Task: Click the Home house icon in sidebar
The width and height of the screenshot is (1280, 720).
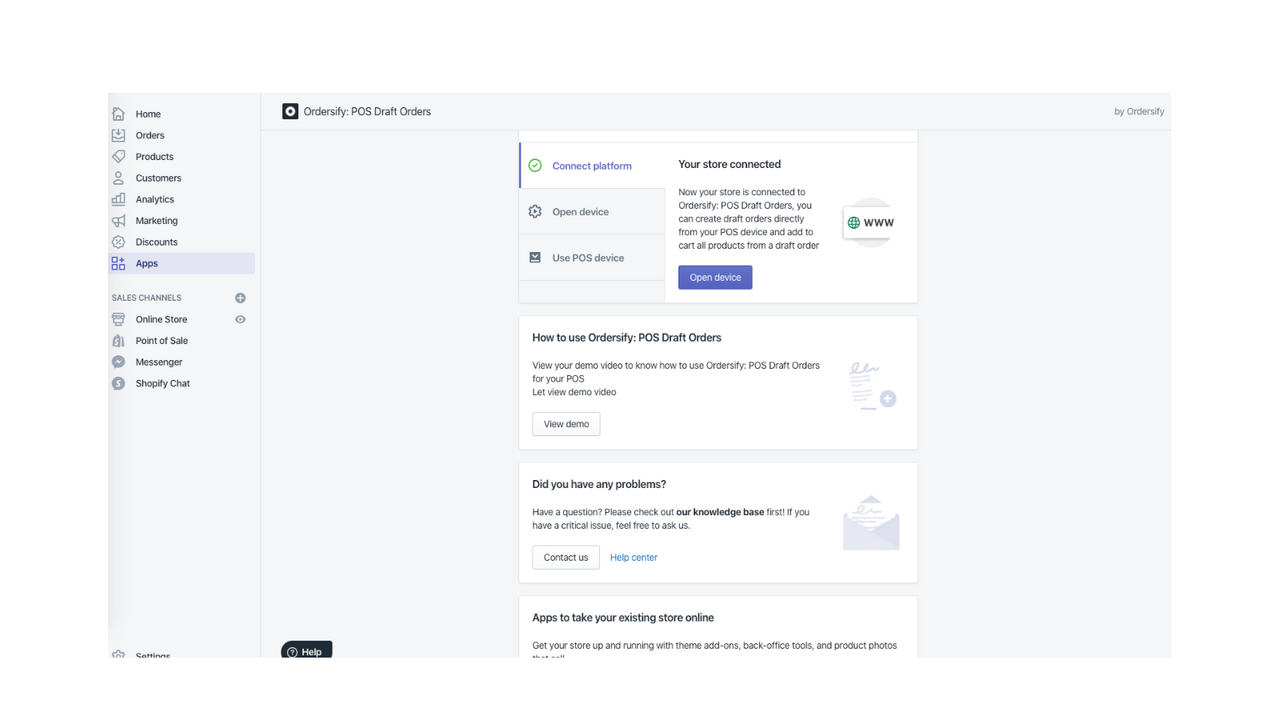Action: coord(118,114)
